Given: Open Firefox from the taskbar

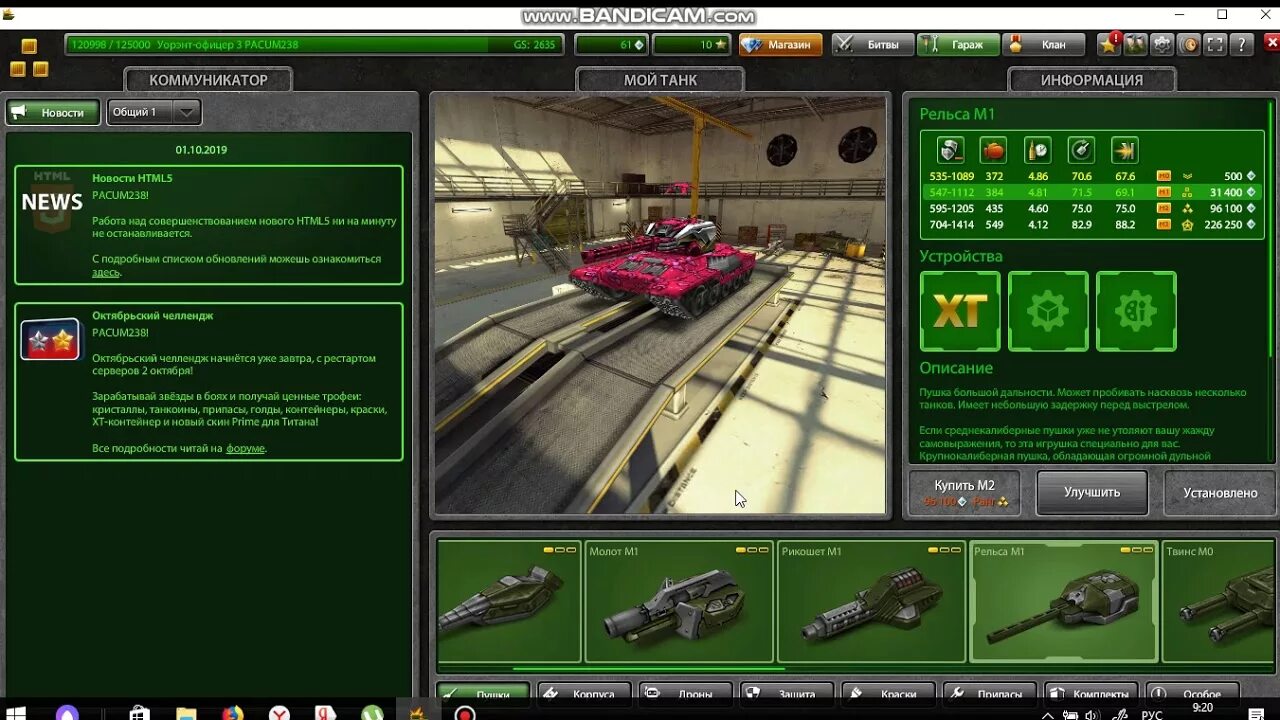Looking at the screenshot, I should coord(233,714).
